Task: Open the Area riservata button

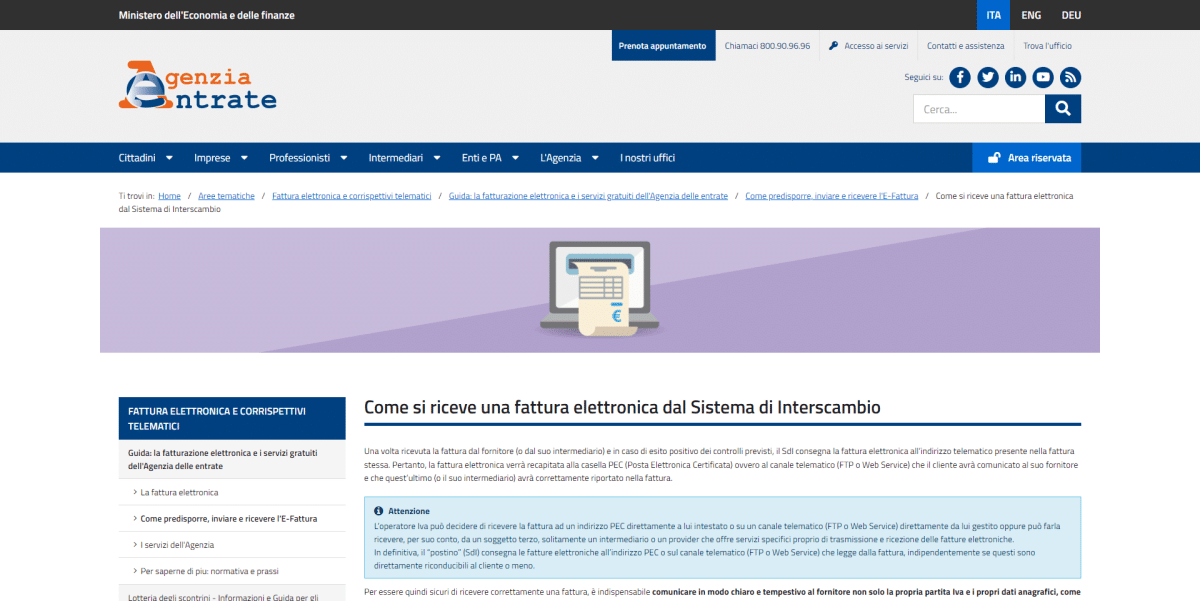Action: [x=1027, y=158]
